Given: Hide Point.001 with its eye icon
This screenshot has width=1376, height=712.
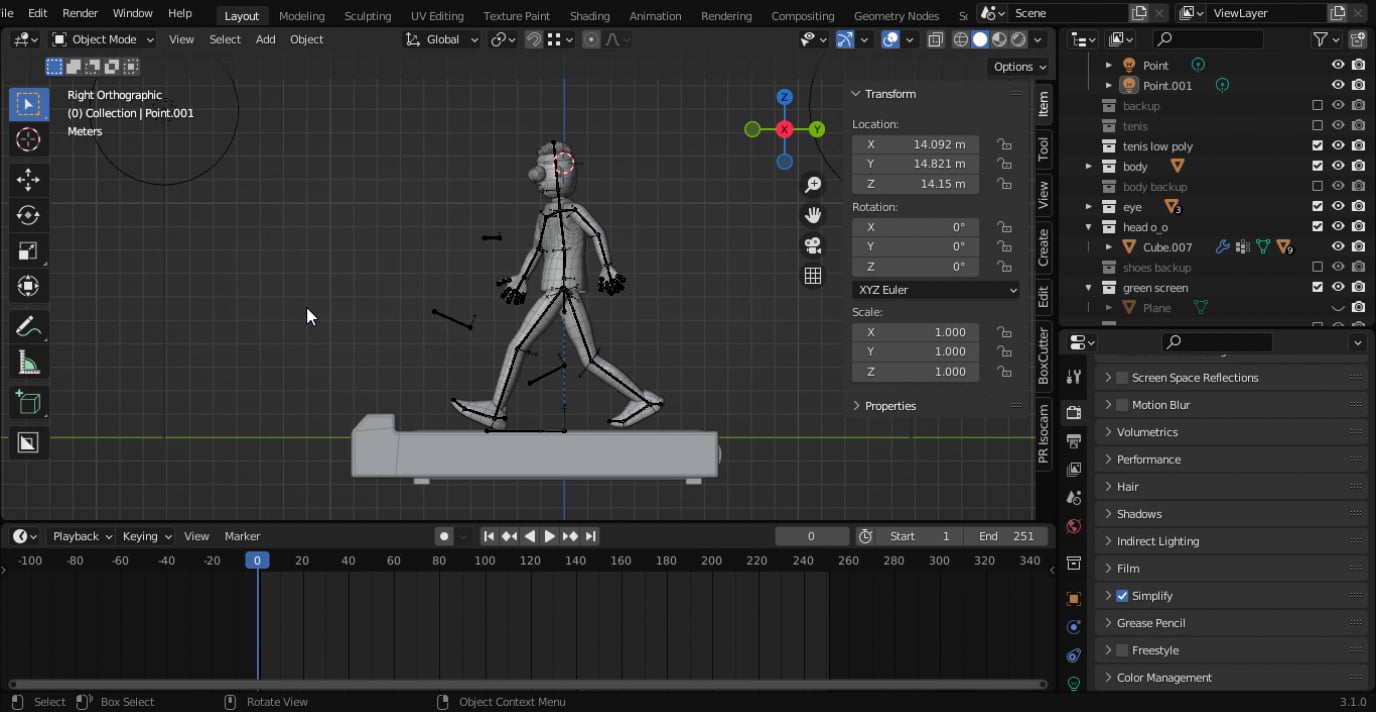Looking at the screenshot, I should [1338, 85].
